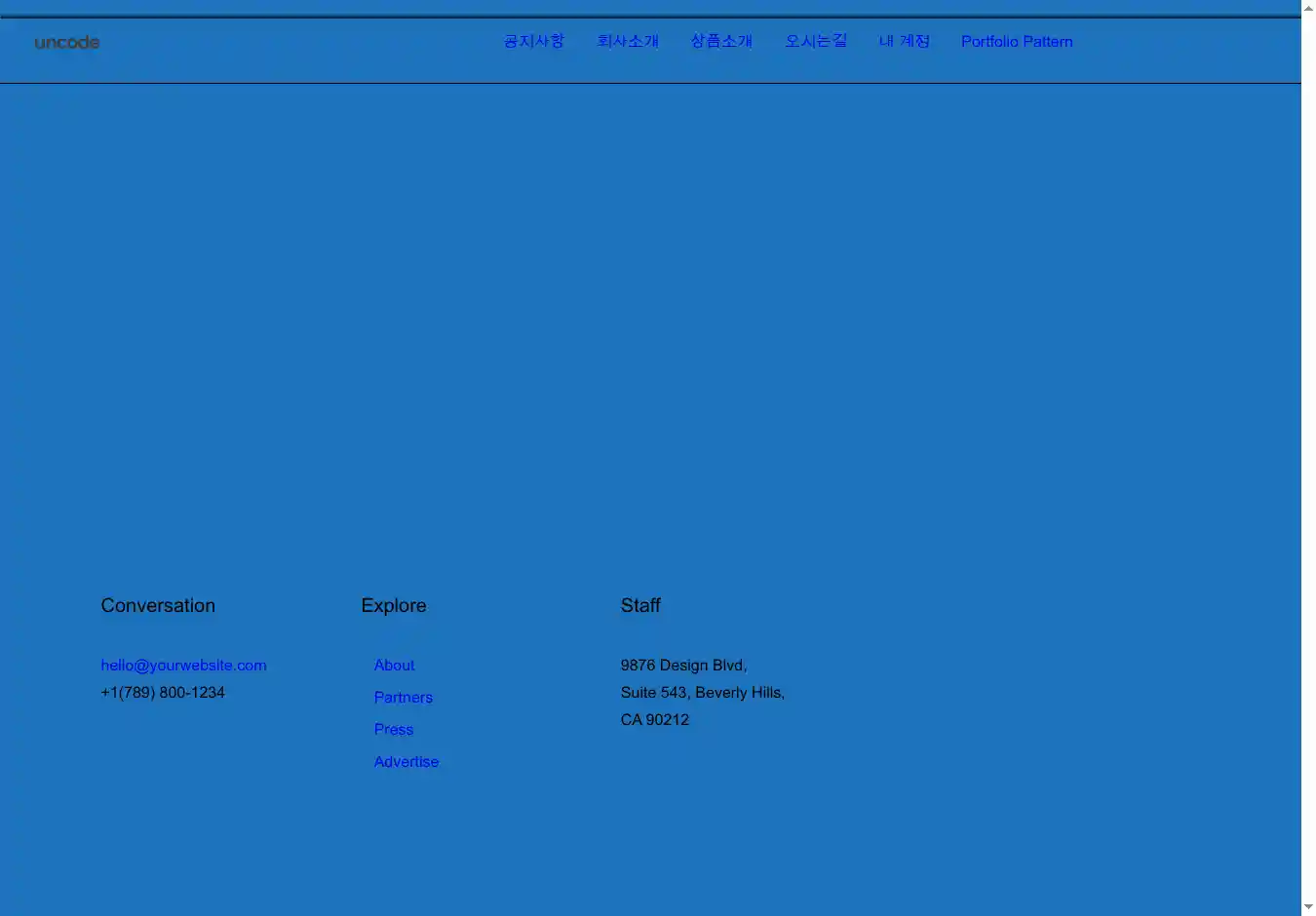Select 상품소개 in the navigation bar
Image resolution: width=1316 pixels, height=916 pixels.
coord(721,41)
